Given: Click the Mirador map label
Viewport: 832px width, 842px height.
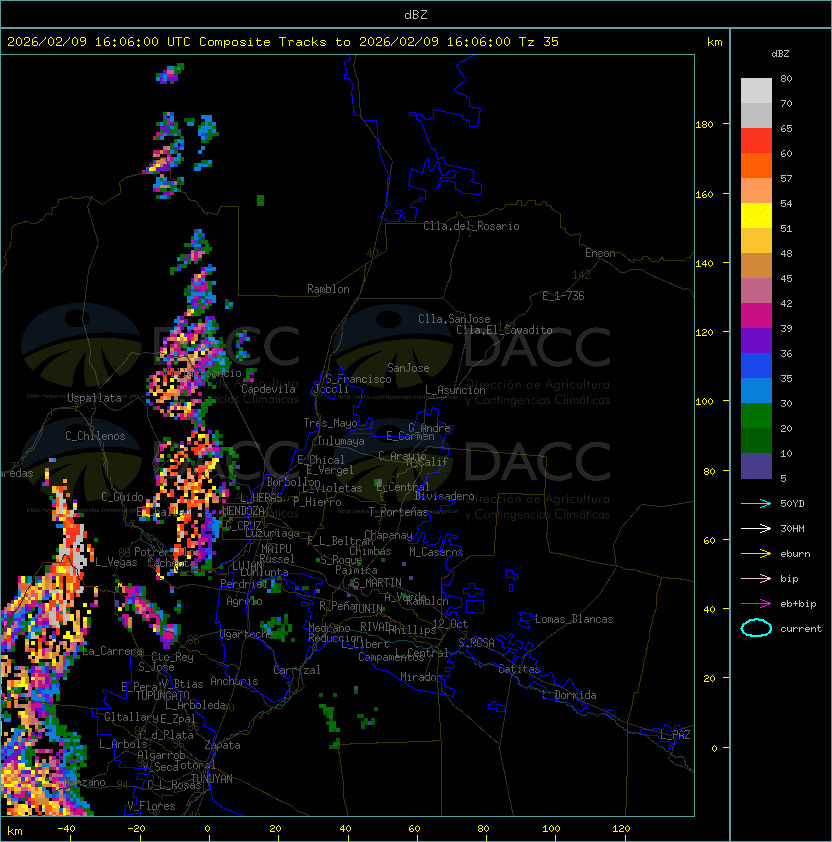Looking at the screenshot, I should click(421, 677).
